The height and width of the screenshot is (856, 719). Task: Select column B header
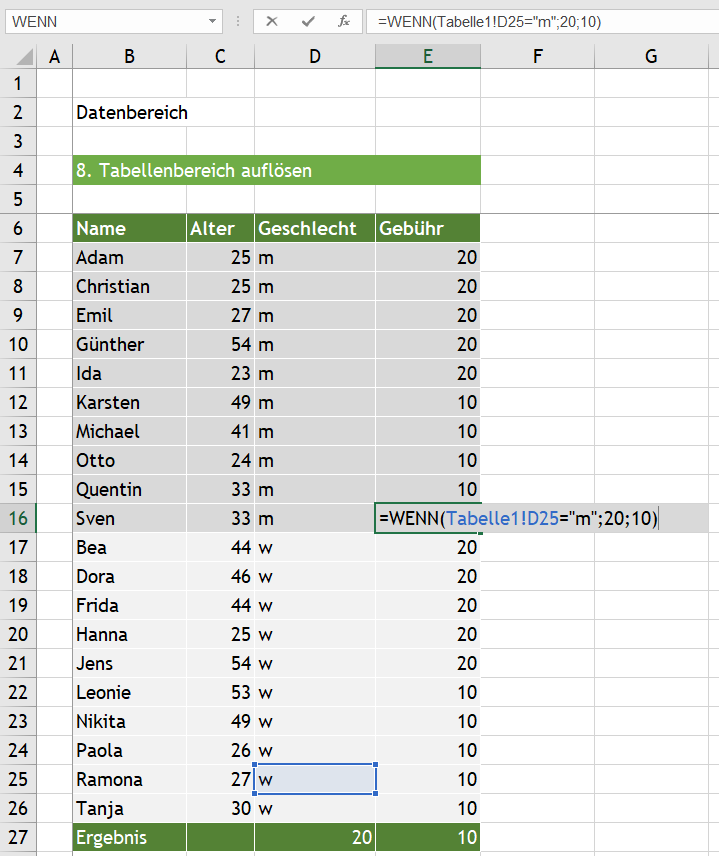[x=129, y=57]
